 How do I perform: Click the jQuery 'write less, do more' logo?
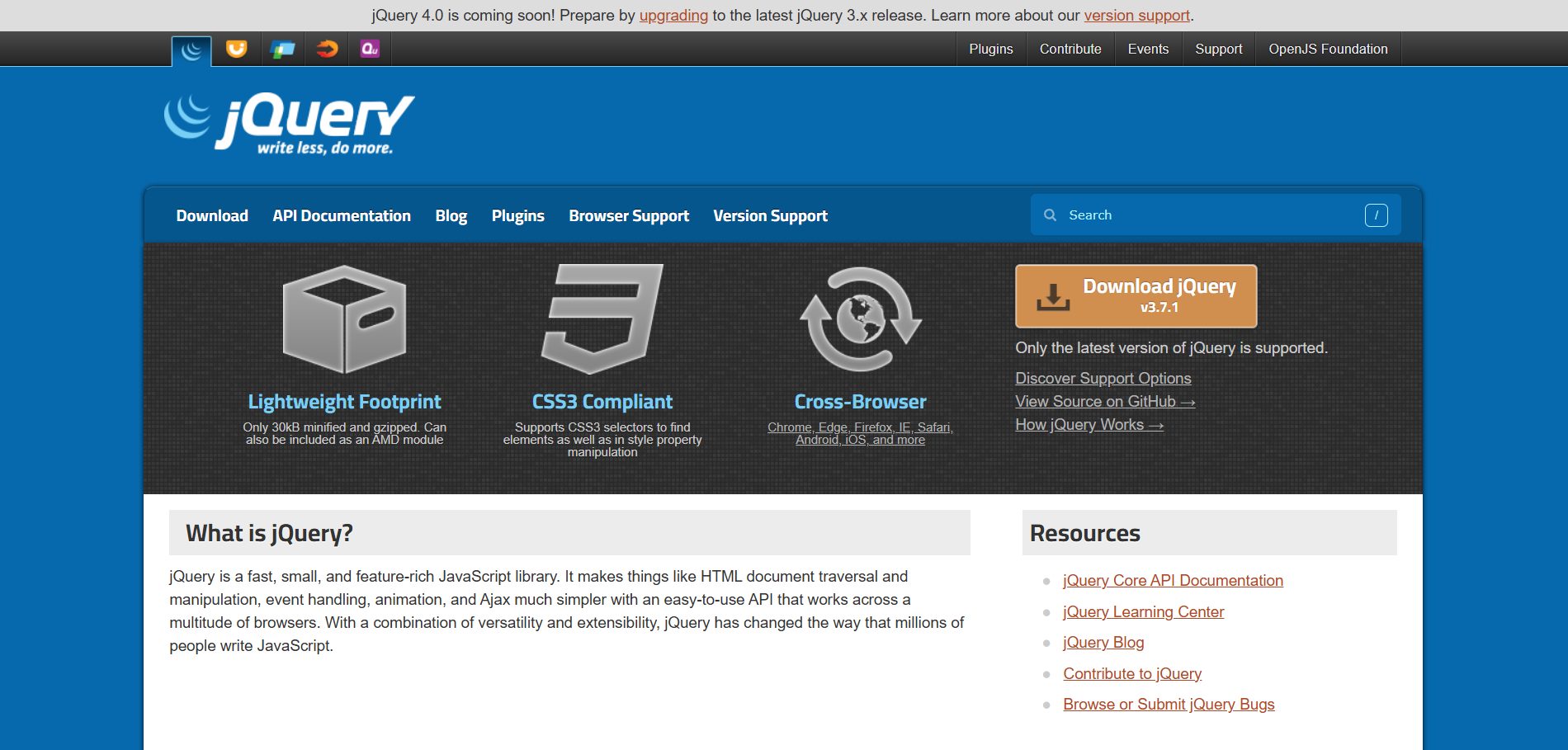click(289, 125)
